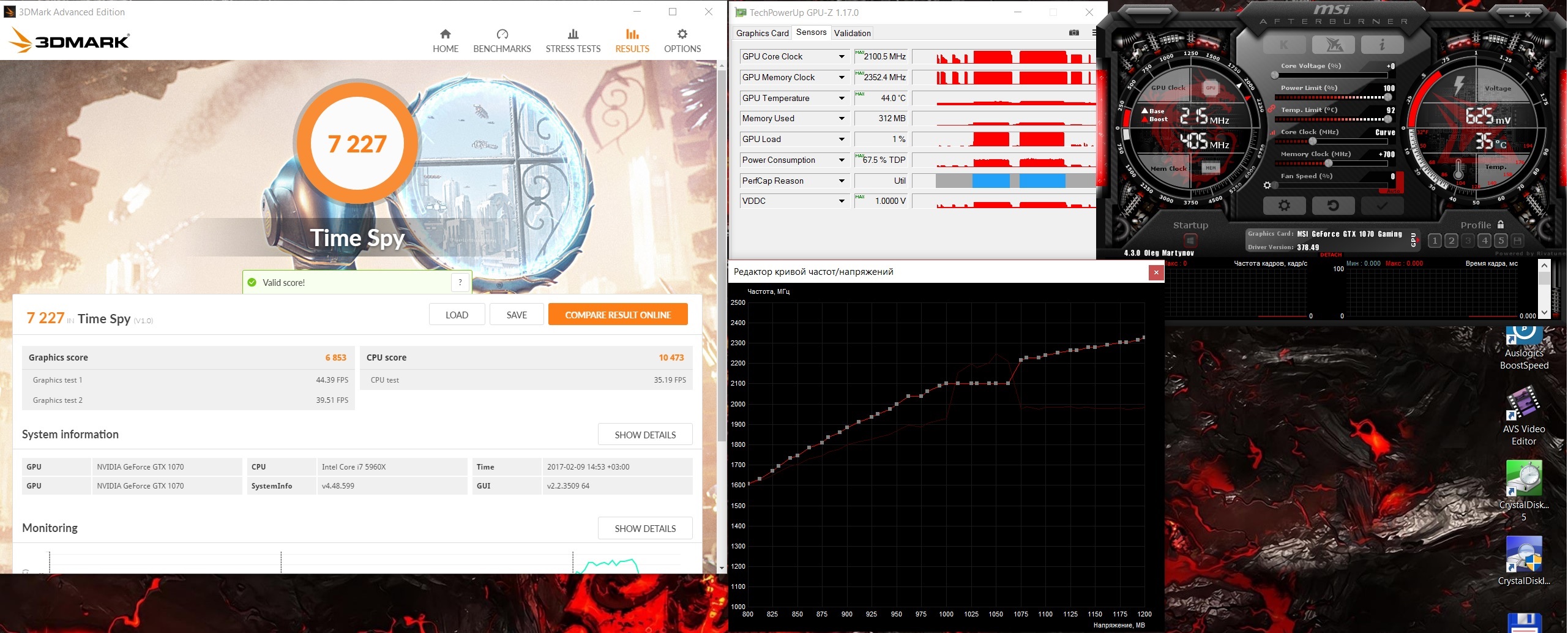This screenshot has width=1568, height=633.
Task: Open GPU-Z hamburger menu
Action: (1094, 32)
